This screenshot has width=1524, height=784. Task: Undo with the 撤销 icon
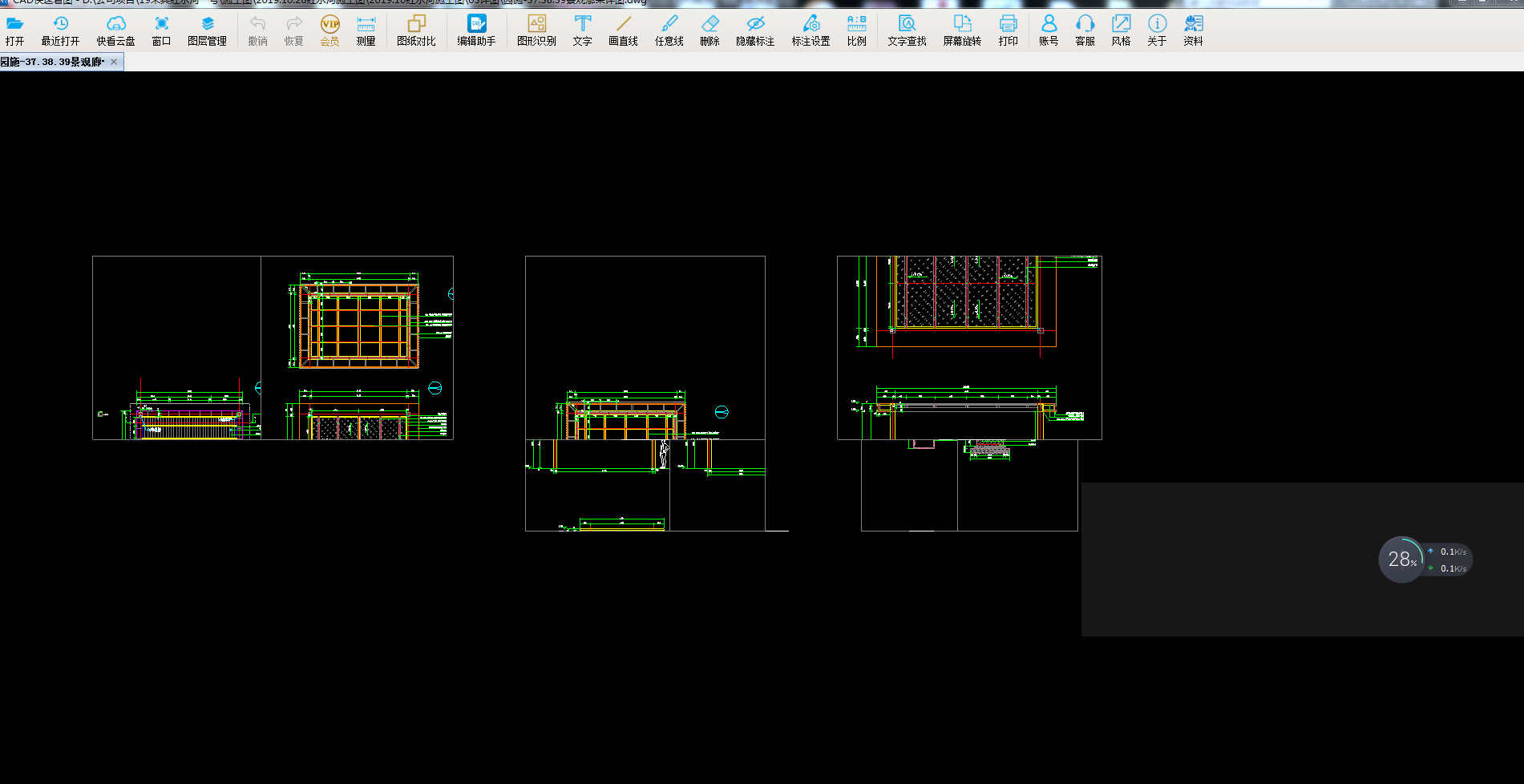[257, 30]
